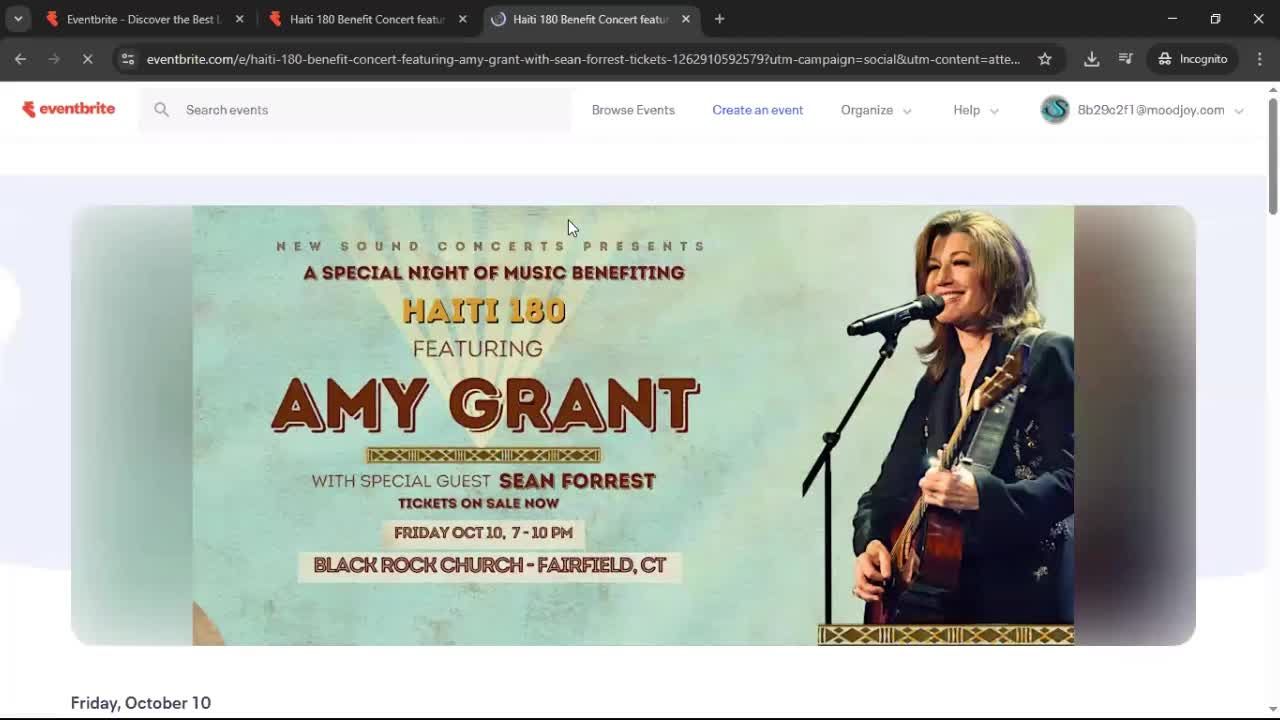
Task: Bookmark this page with the star icon
Action: point(1045,59)
